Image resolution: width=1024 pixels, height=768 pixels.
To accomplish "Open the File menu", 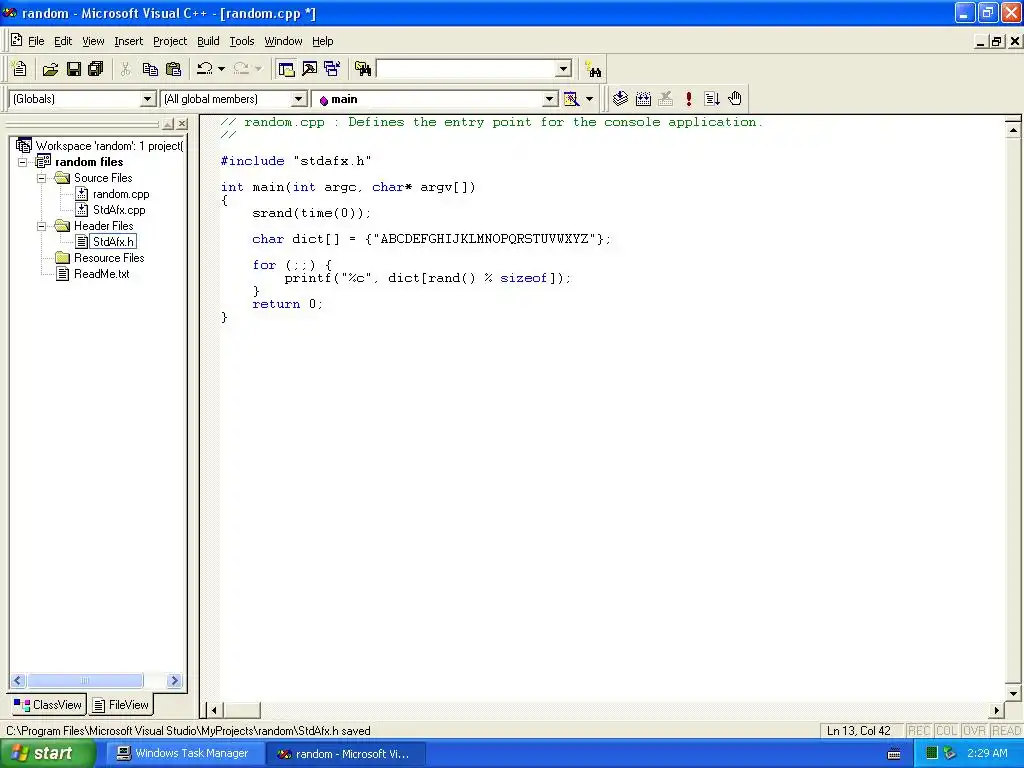I will point(36,41).
